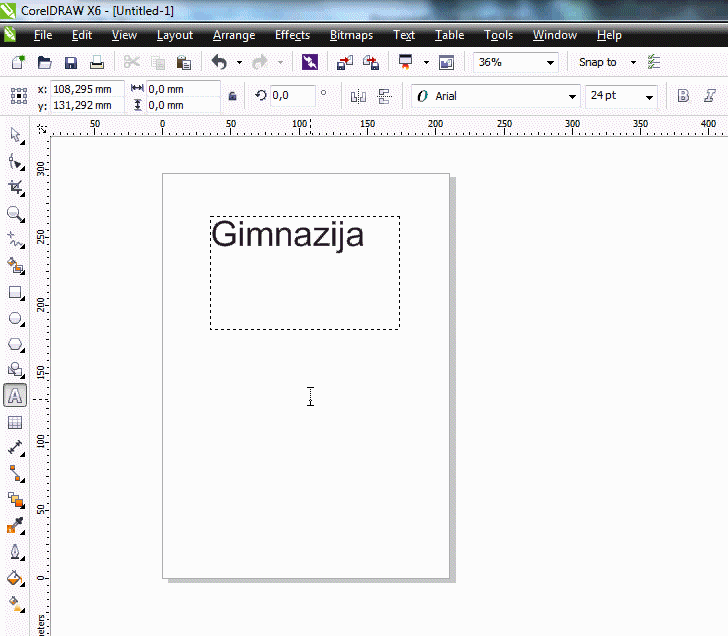Activate the Zoom tool magnifier
728x636 pixels.
coord(15,214)
